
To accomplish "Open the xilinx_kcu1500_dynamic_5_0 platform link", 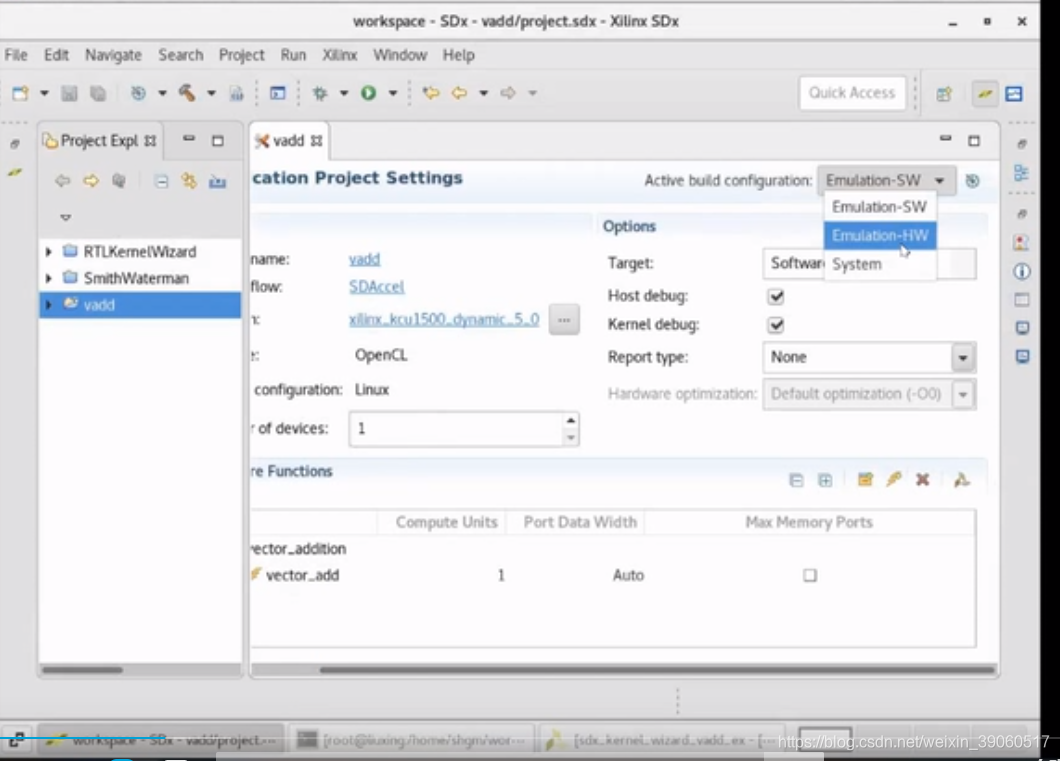I will (444, 319).
